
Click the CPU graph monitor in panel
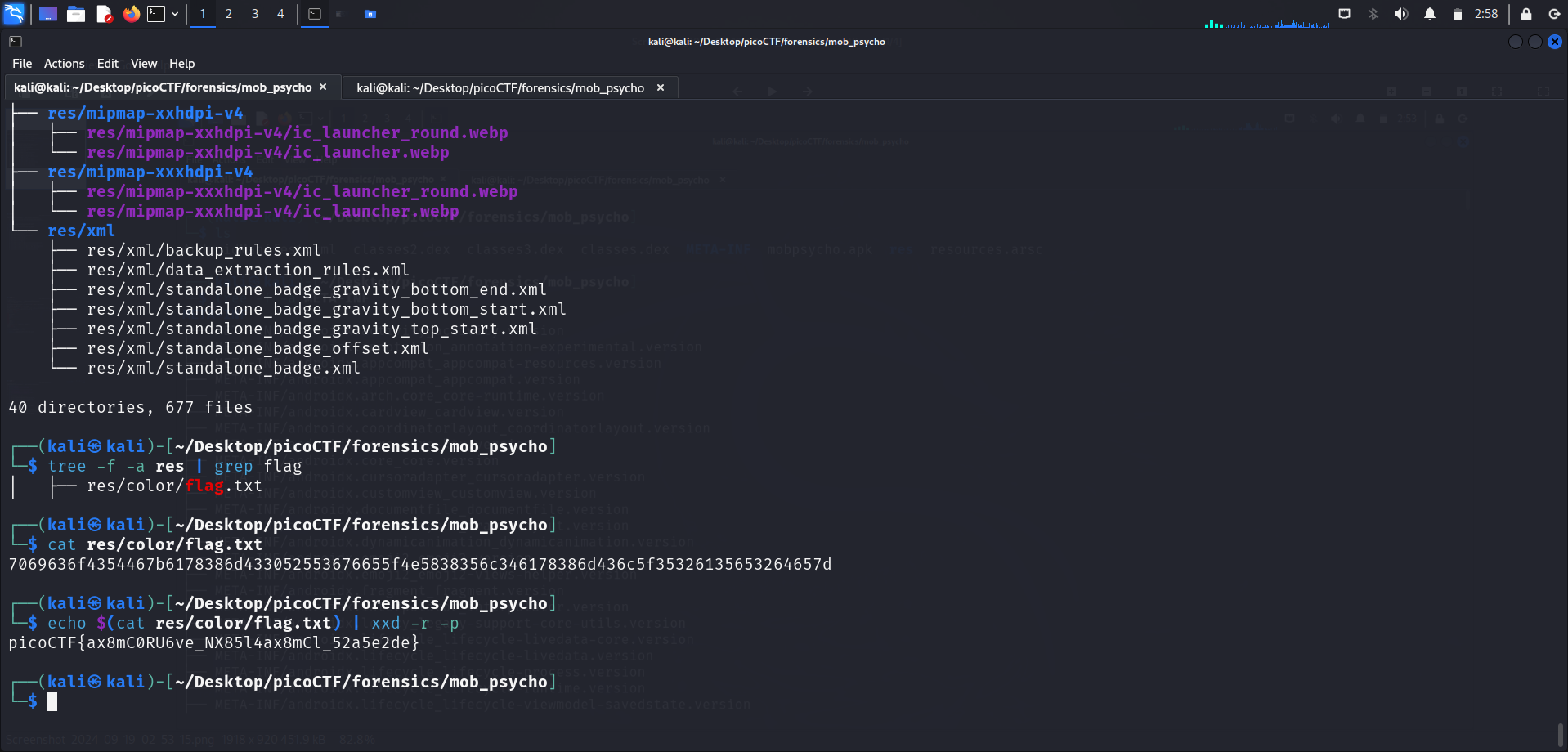1266,22
